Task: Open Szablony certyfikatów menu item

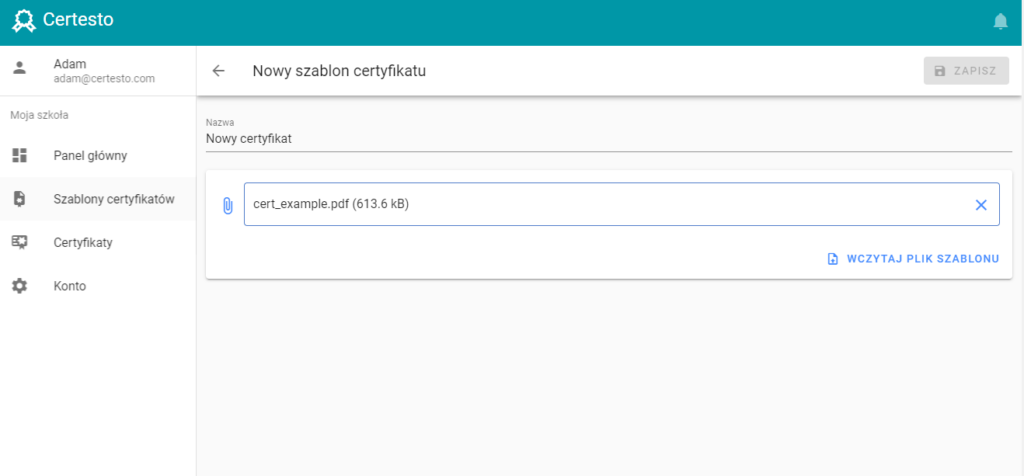Action: 98,199
